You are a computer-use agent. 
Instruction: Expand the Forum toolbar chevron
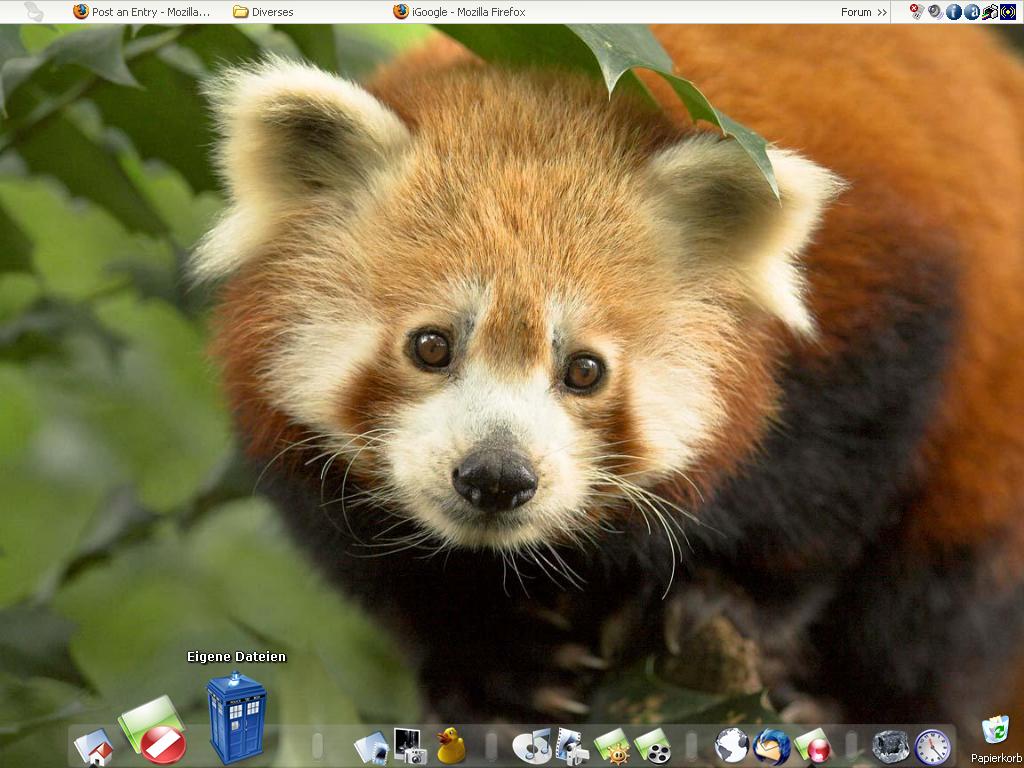click(x=881, y=12)
